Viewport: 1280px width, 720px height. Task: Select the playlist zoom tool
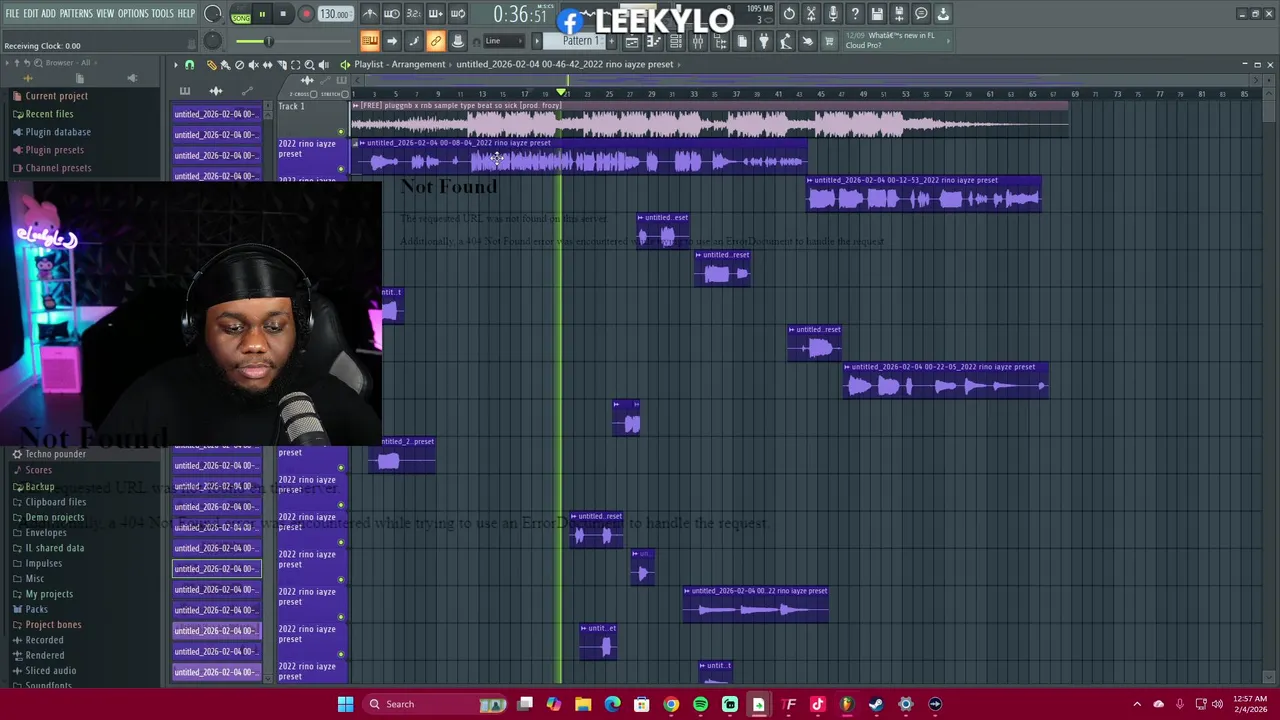(x=309, y=64)
